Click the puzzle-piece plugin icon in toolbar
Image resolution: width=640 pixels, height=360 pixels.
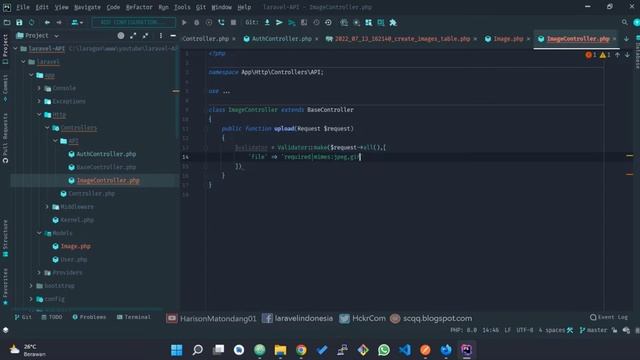coord(393,22)
